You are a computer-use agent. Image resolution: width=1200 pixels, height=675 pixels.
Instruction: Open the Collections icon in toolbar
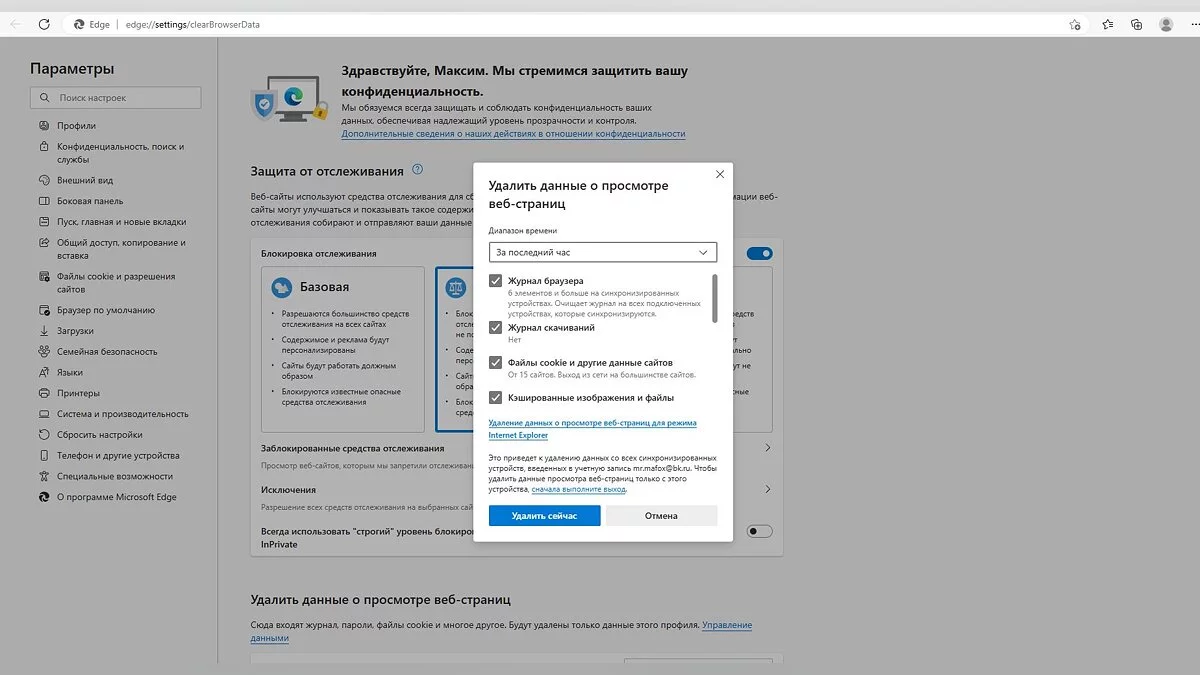point(1137,24)
